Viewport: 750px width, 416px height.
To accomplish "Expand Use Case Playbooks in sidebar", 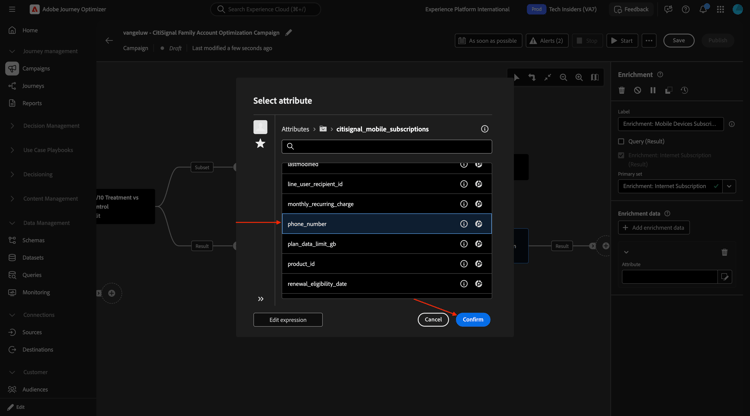I will (12, 150).
